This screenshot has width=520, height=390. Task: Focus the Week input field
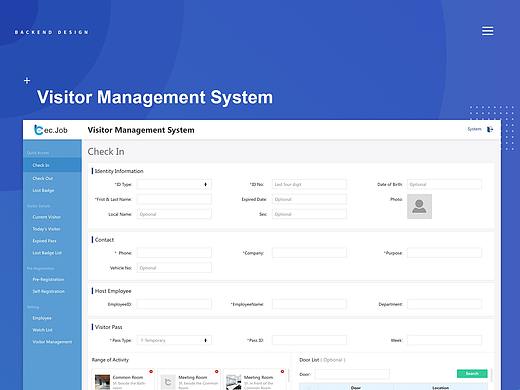pyautogui.click(x=444, y=340)
